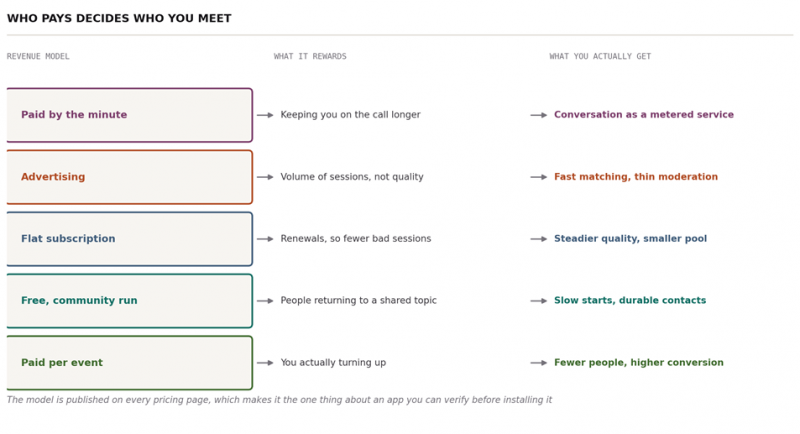Click the arrow after the Advertising box

coord(265,177)
